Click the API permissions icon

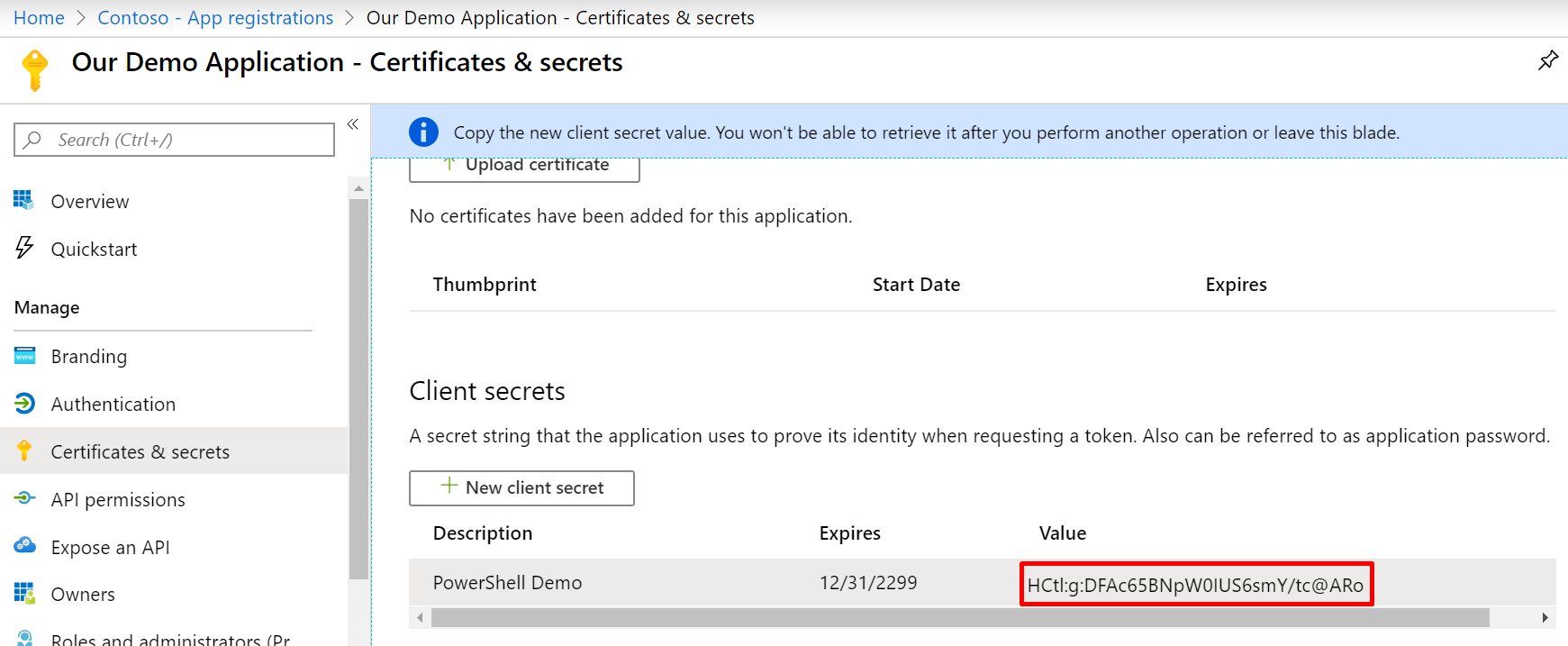point(24,498)
